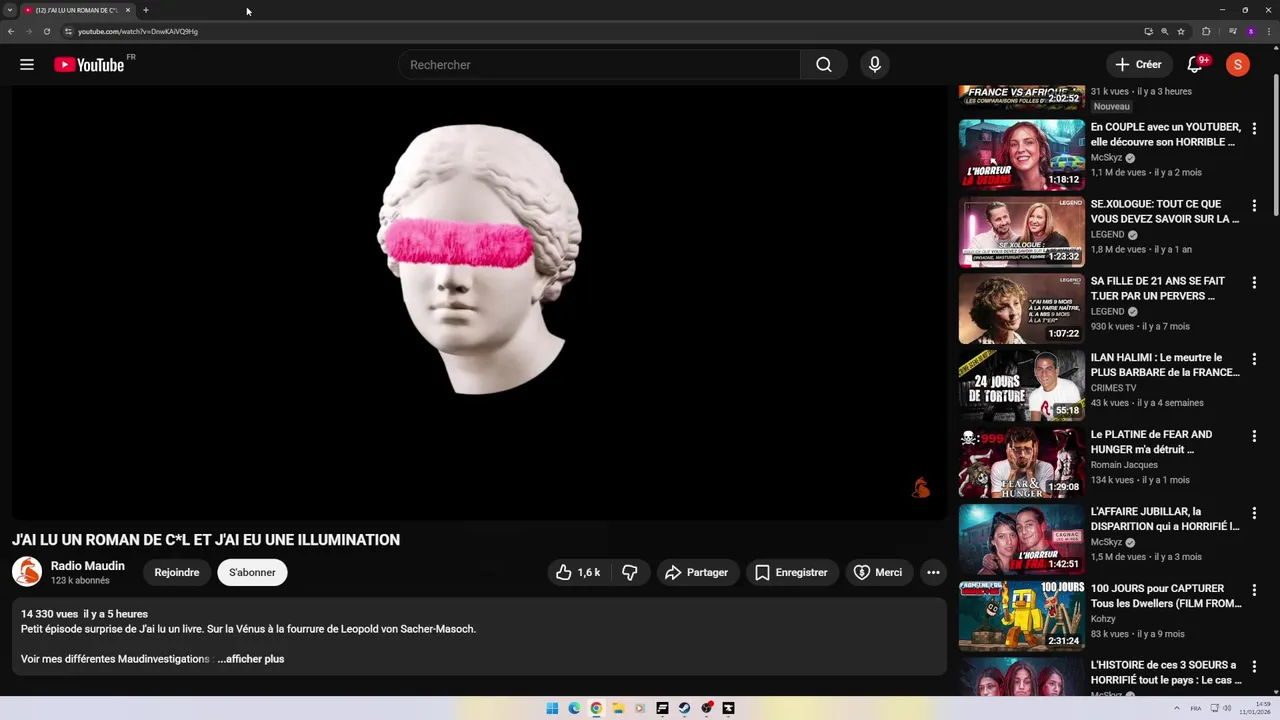Open the Chrome profile avatar
1280x720 pixels.
(1250, 31)
